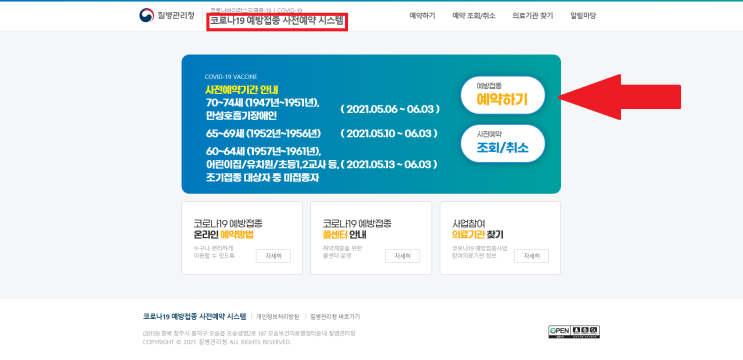This screenshot has height=360, width=743.
Task: Click the footer text 코로나19 예방접종 사전예약 시스템
Action: pos(194,316)
